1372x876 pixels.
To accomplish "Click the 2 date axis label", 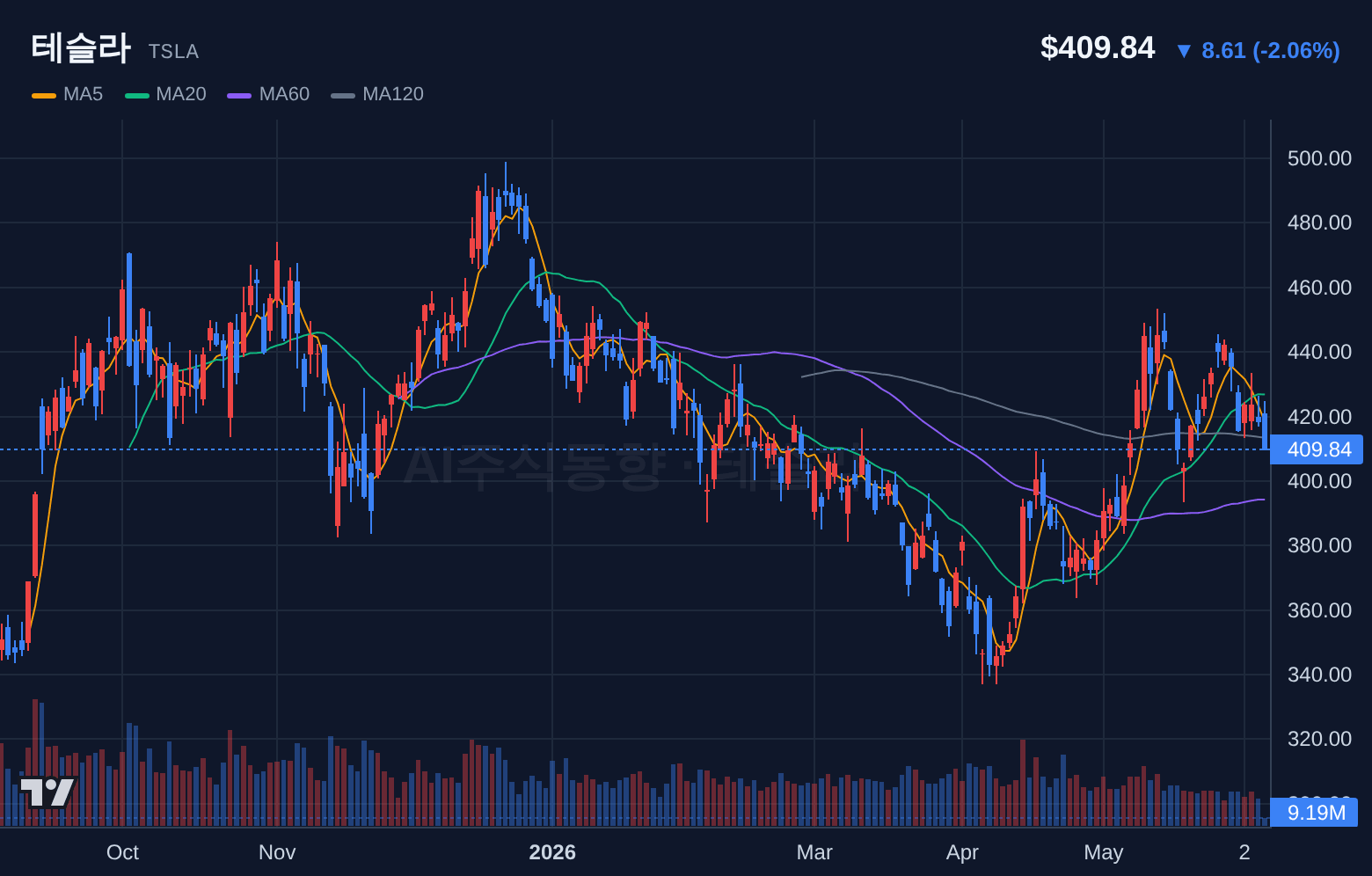I will pyautogui.click(x=1244, y=852).
